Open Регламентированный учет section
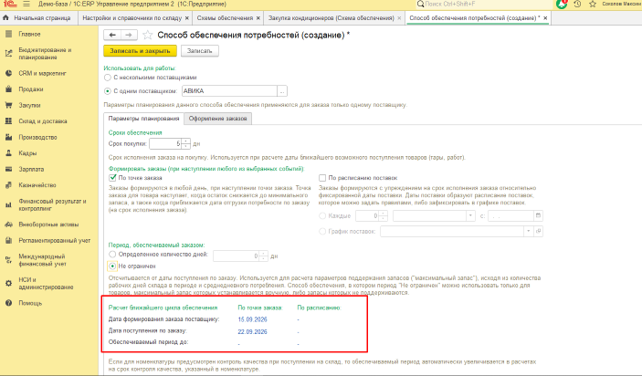Image resolution: width=642 pixels, height=376 pixels. pos(54,240)
